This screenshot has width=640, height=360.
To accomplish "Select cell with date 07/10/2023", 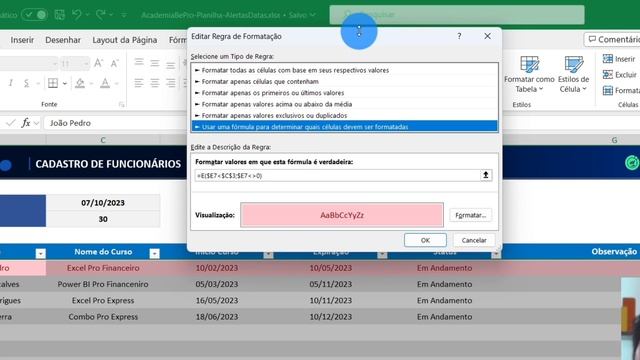I will click(103, 203).
